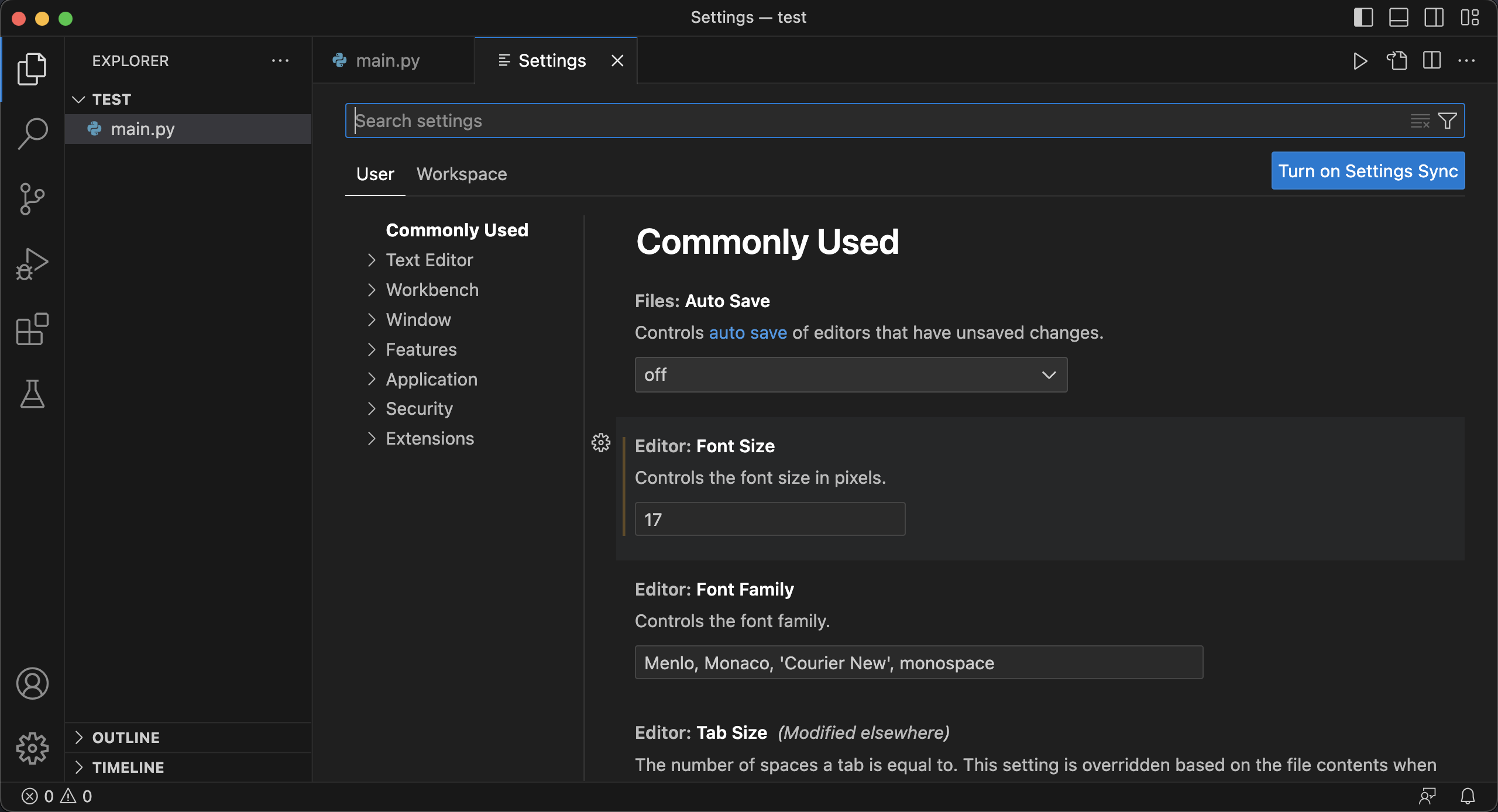Click the filter settings funnel icon
The image size is (1498, 812).
click(x=1447, y=121)
